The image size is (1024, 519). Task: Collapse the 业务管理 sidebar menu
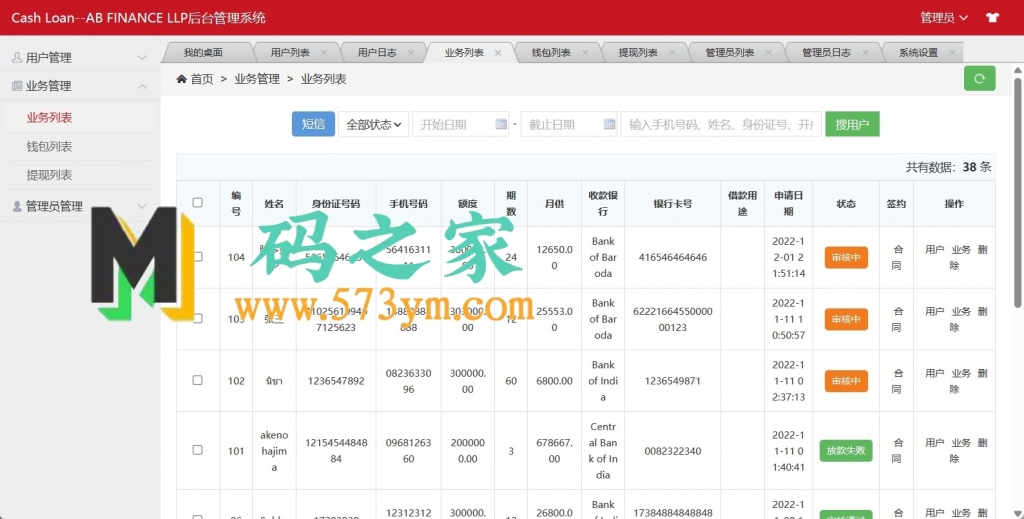coord(80,86)
